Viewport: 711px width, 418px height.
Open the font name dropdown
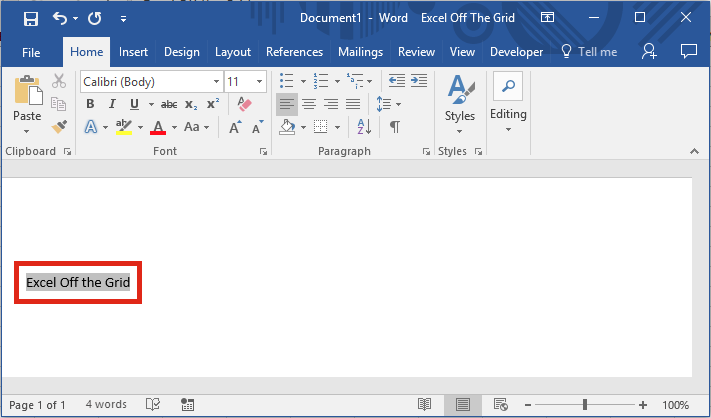click(x=216, y=82)
